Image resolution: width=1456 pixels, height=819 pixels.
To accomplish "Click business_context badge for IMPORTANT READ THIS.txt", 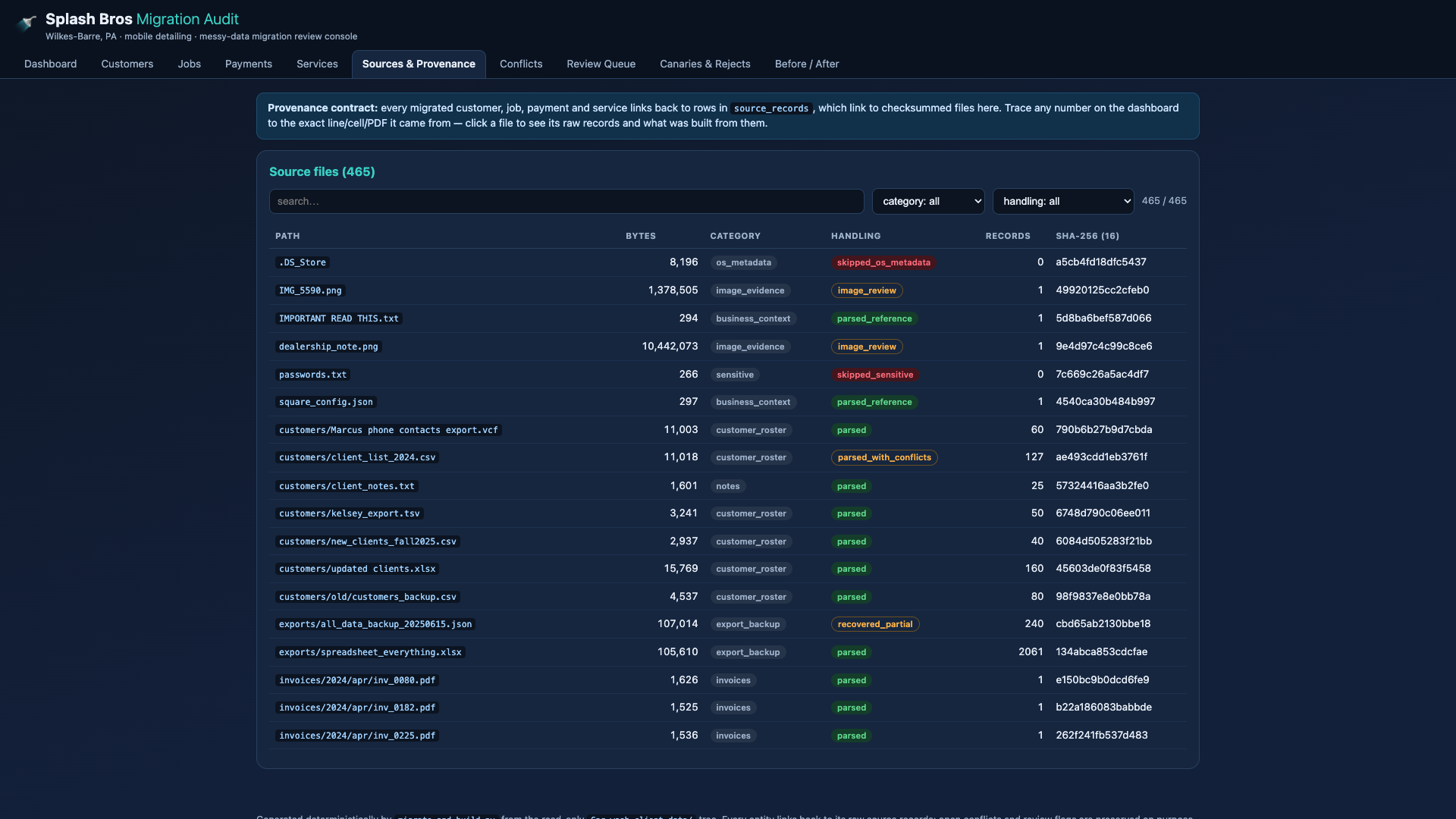I will coord(753,318).
